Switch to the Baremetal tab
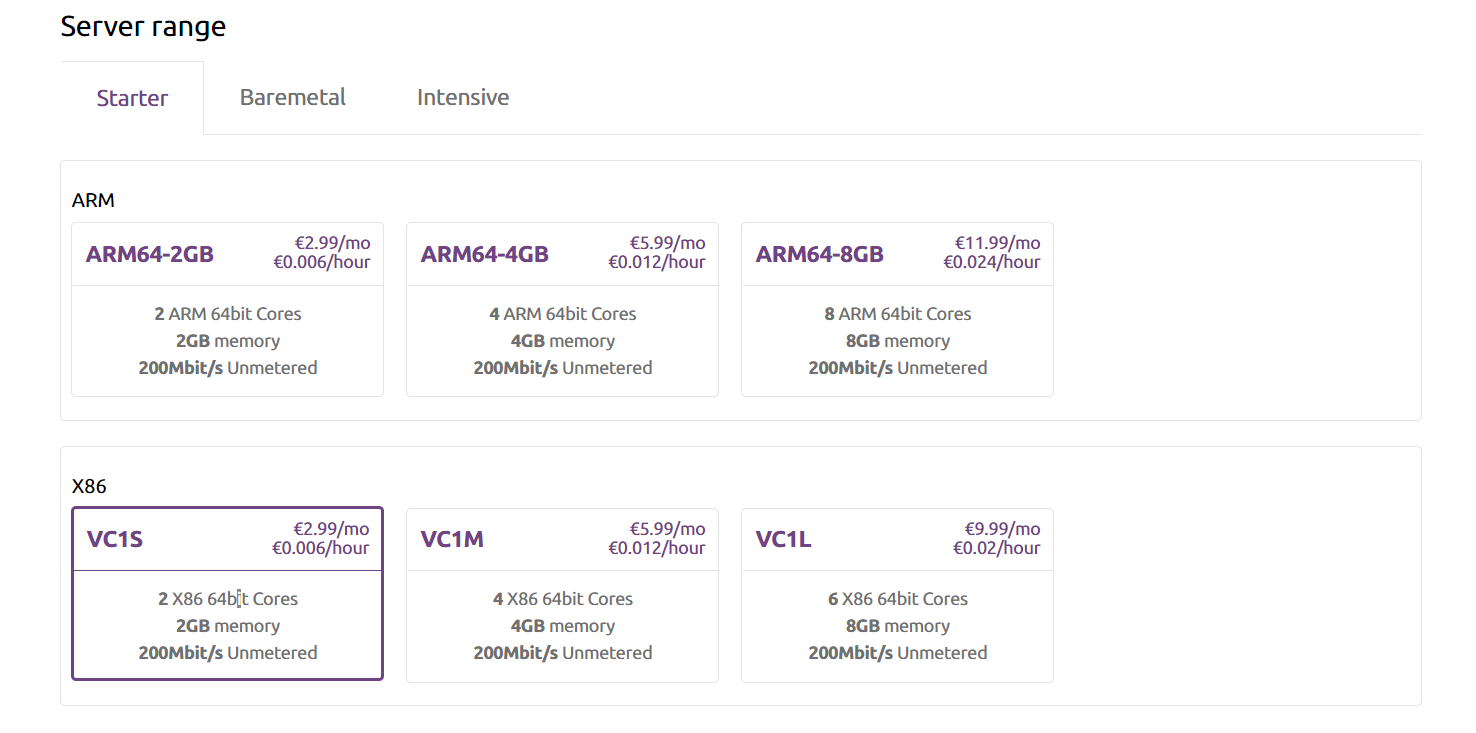Viewport: 1476px width, 733px height. [293, 97]
